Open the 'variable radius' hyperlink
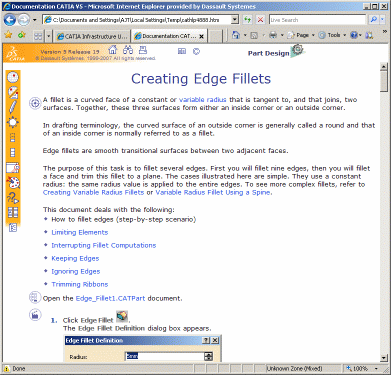This screenshot has width=391, height=375. (202, 100)
